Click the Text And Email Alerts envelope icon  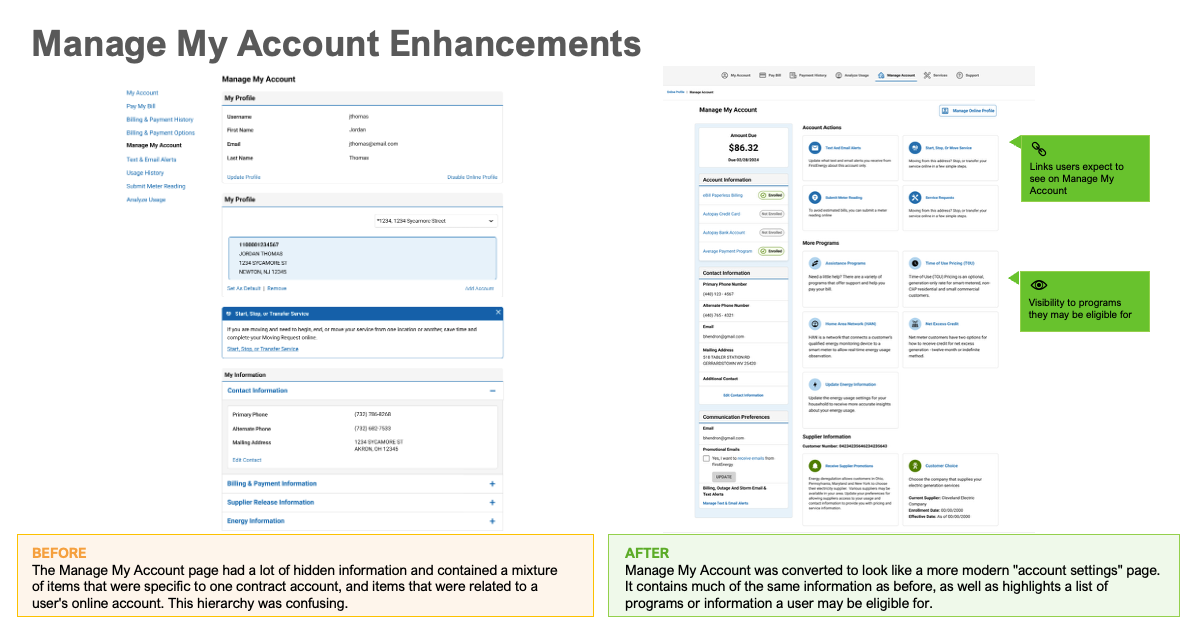815,148
